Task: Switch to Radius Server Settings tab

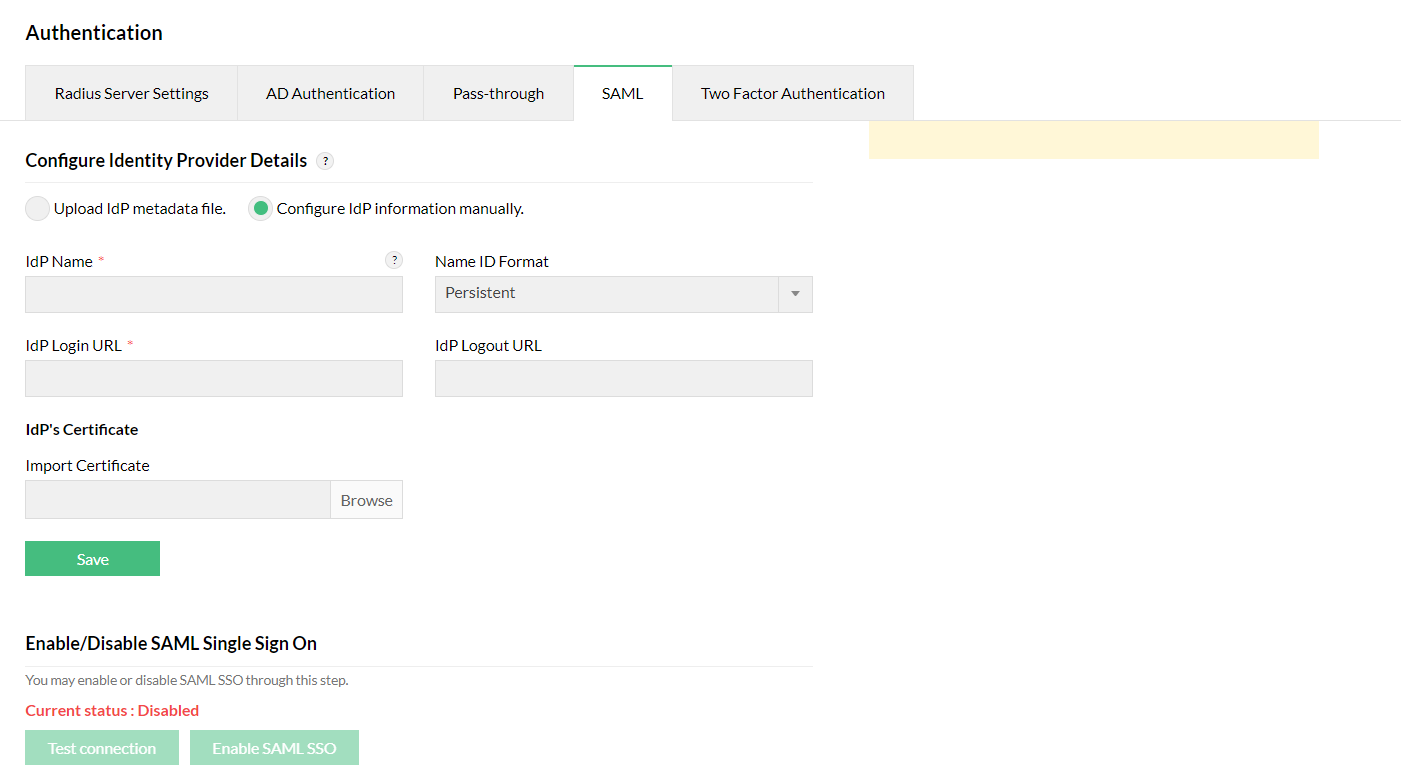Action: tap(131, 94)
